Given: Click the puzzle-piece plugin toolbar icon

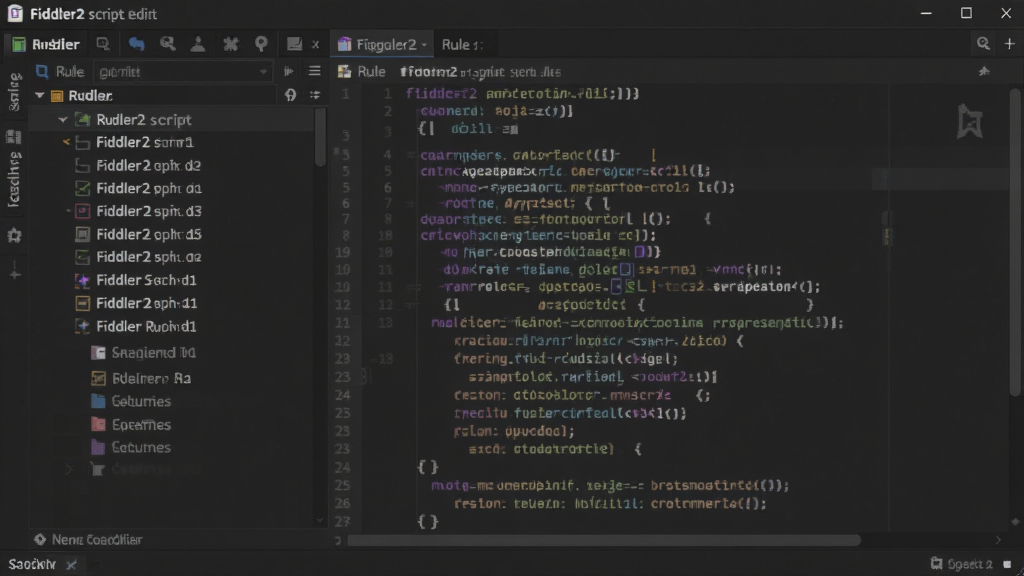Looking at the screenshot, I should coord(231,44).
